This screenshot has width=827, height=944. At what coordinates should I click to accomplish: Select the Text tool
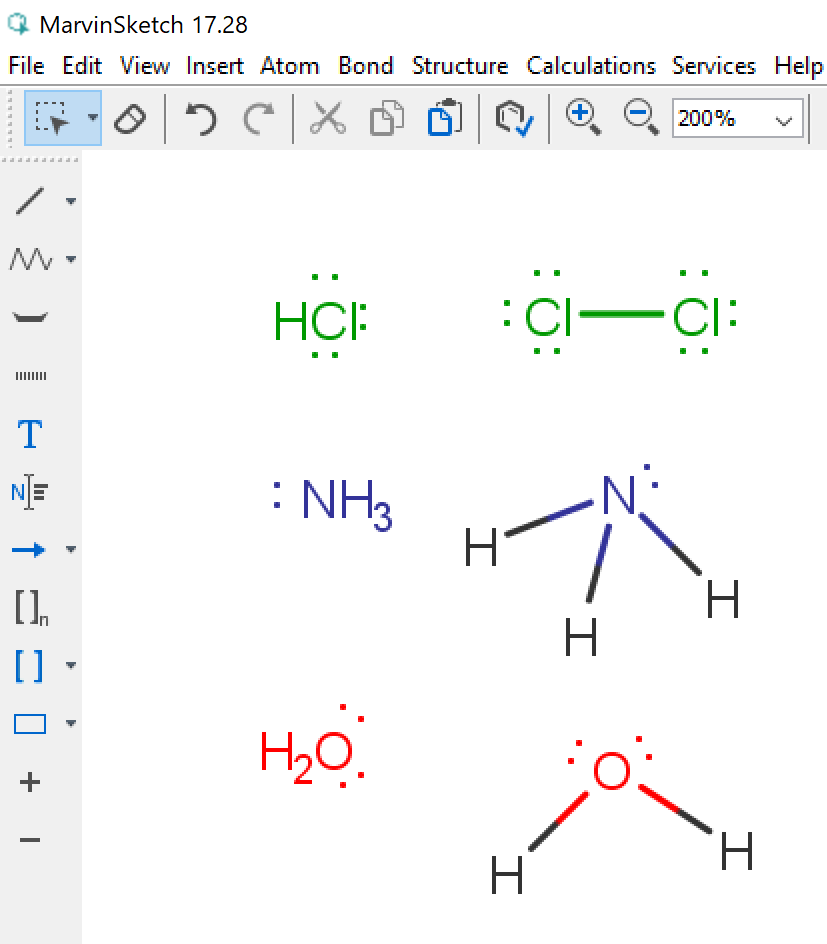(30, 435)
